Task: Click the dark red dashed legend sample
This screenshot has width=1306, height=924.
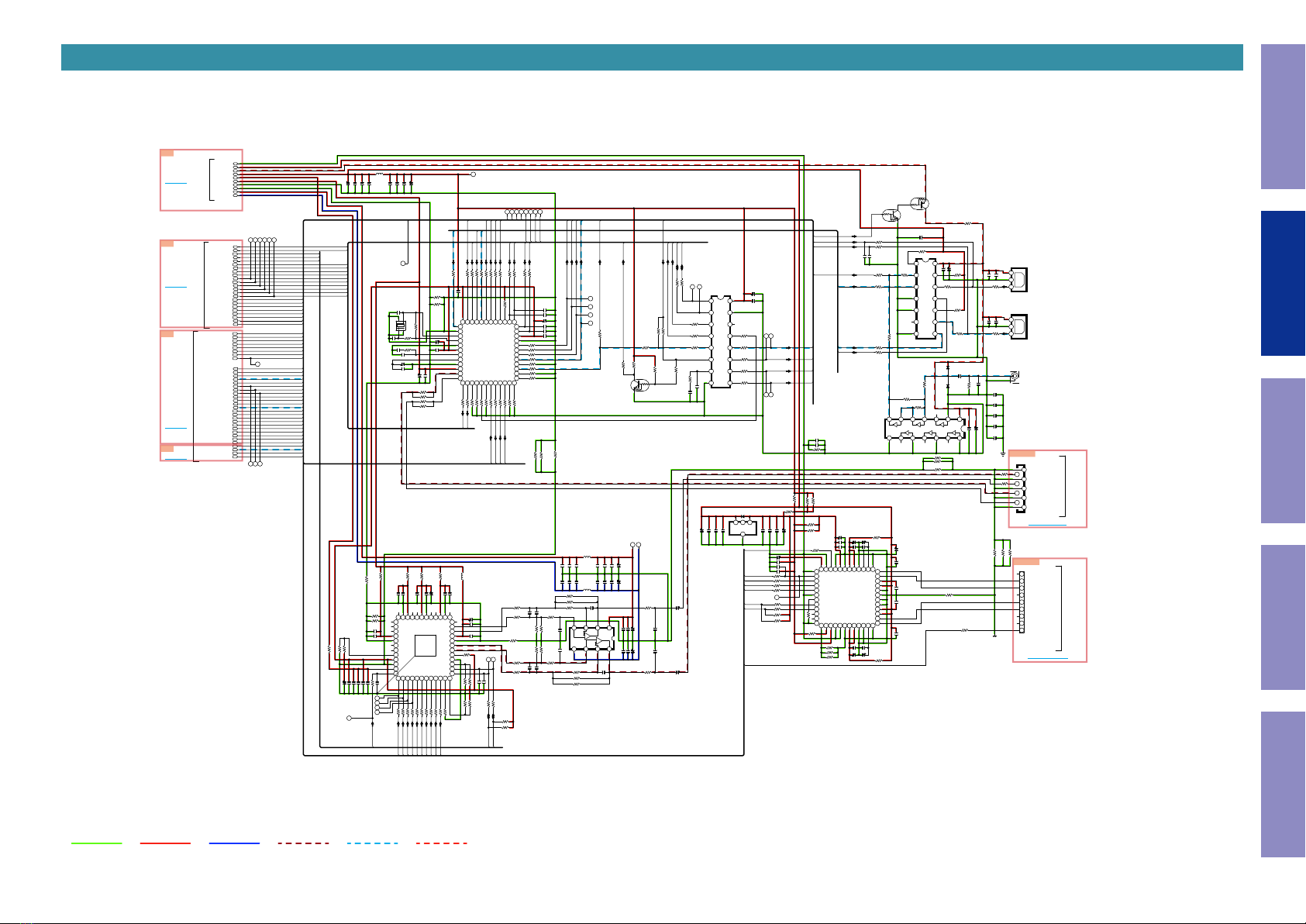Action: (303, 843)
